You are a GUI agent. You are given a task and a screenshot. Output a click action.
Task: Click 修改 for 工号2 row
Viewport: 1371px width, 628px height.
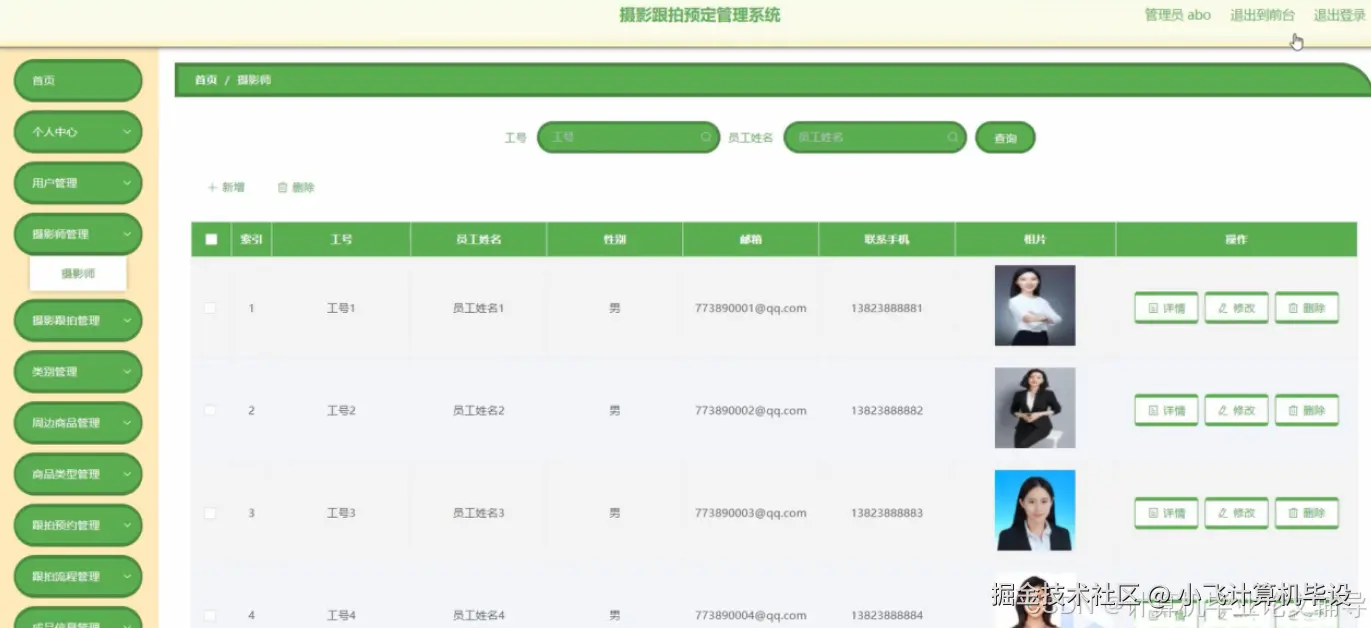coord(1236,410)
